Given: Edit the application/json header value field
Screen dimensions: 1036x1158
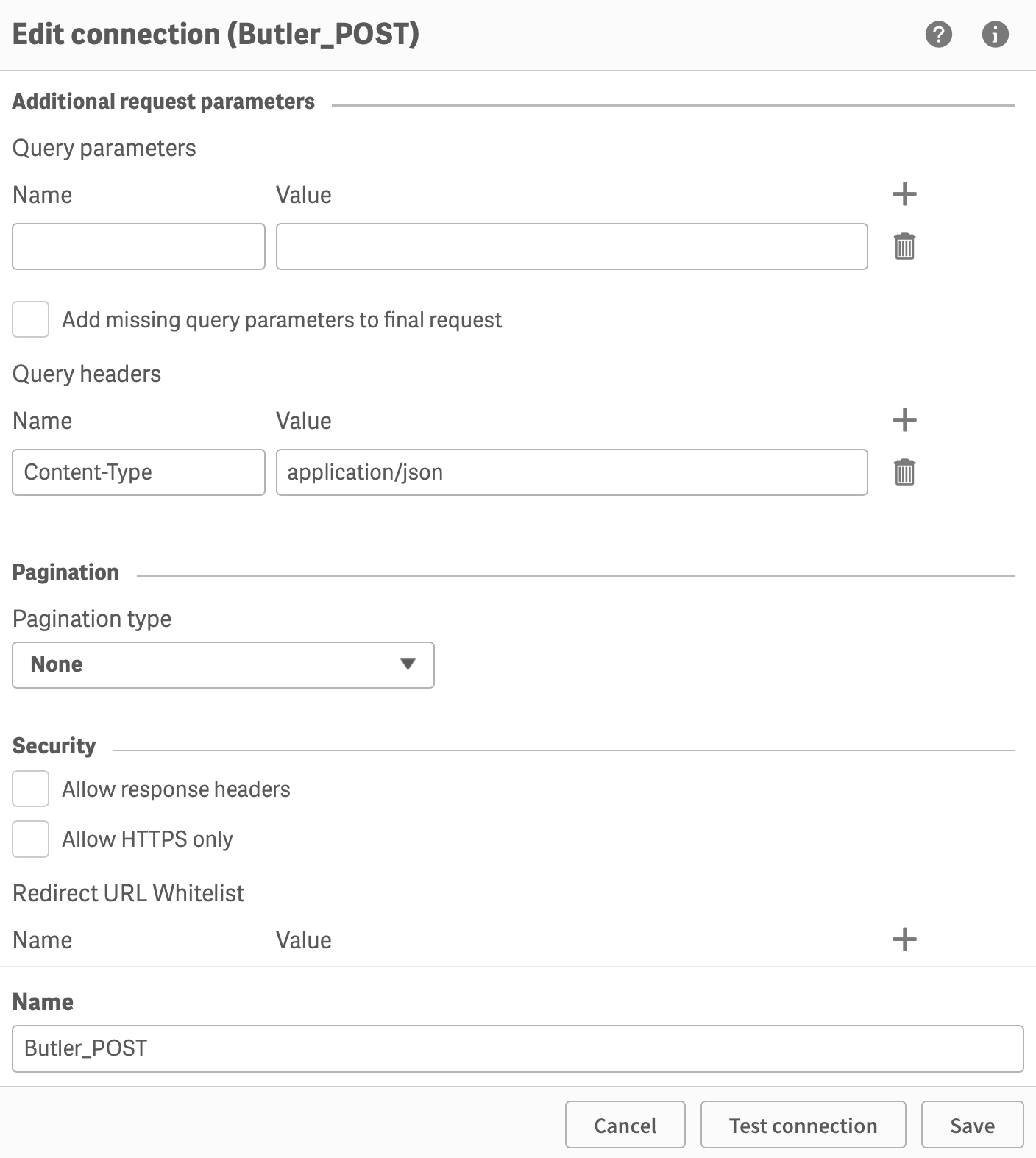Looking at the screenshot, I should pos(572,472).
